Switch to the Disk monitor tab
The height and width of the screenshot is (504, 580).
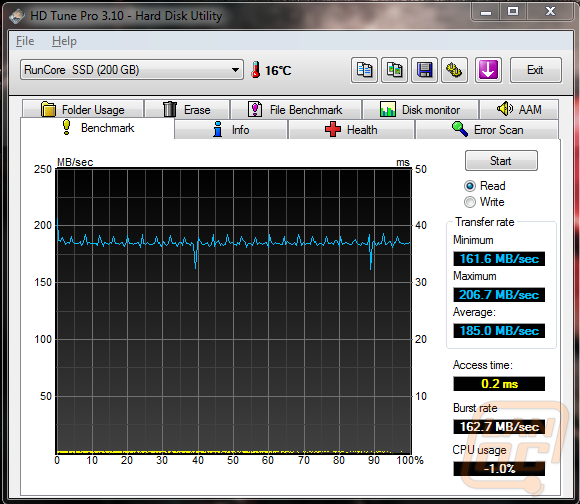pos(421,109)
